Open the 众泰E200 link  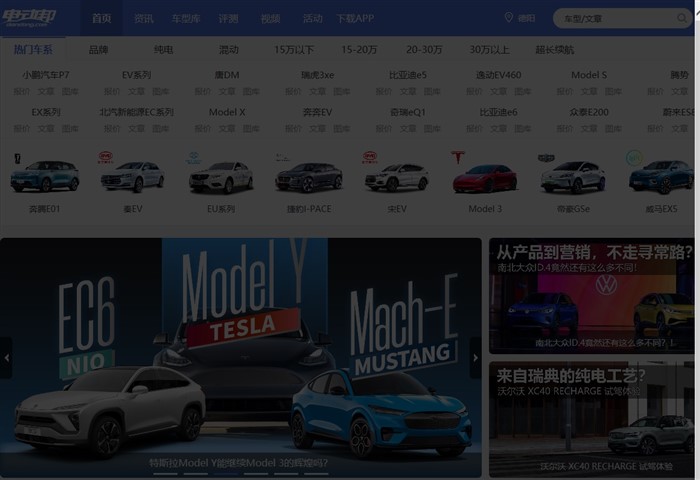coord(589,112)
